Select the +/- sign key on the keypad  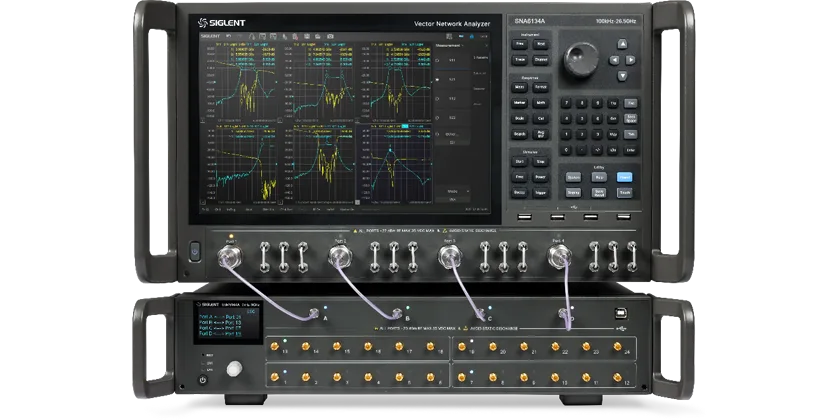click(597, 150)
